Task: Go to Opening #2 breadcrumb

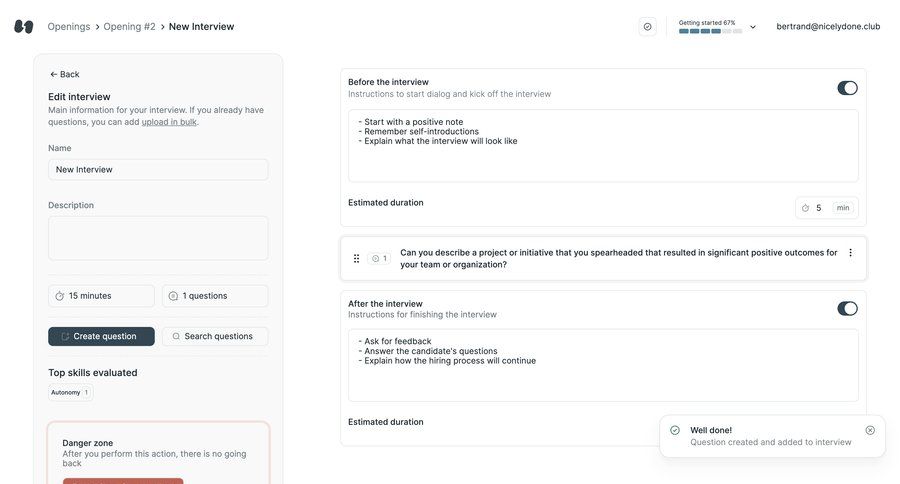Action: (x=129, y=26)
